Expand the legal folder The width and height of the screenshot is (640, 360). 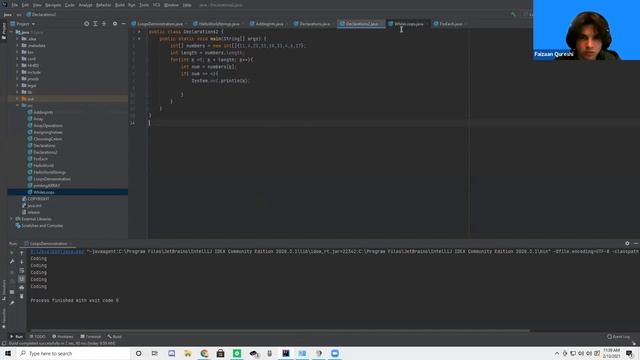(18, 85)
